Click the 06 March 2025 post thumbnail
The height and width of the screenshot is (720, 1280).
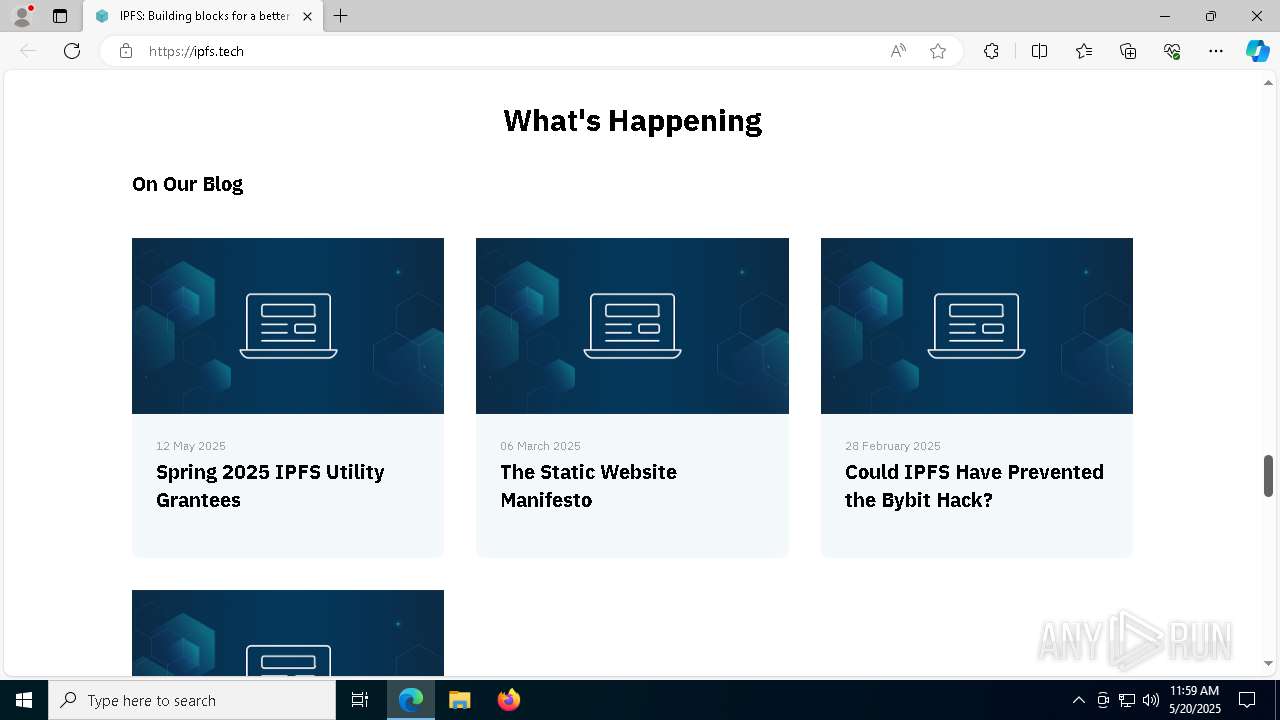[x=632, y=326]
